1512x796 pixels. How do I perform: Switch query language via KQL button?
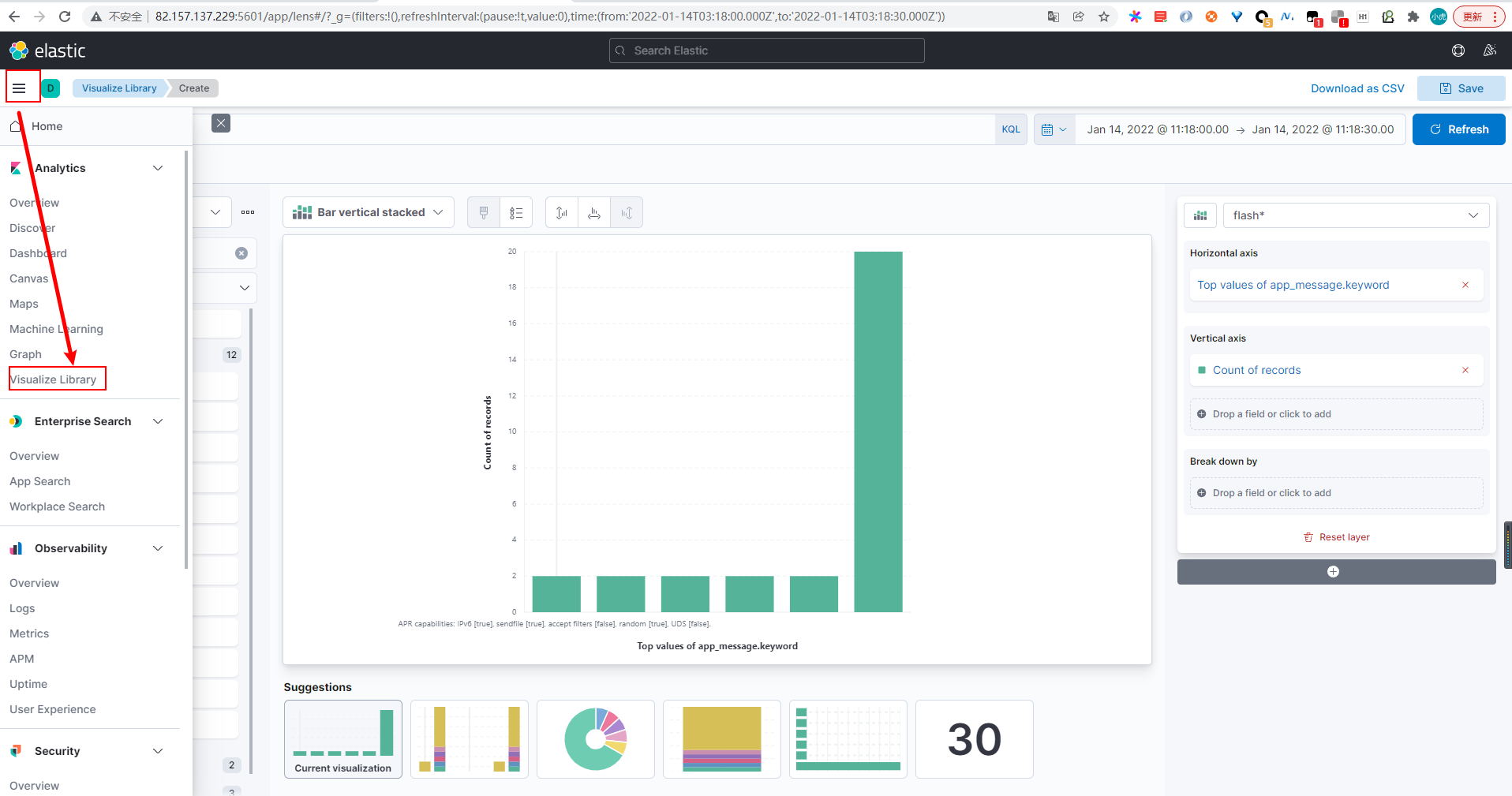(x=1011, y=129)
